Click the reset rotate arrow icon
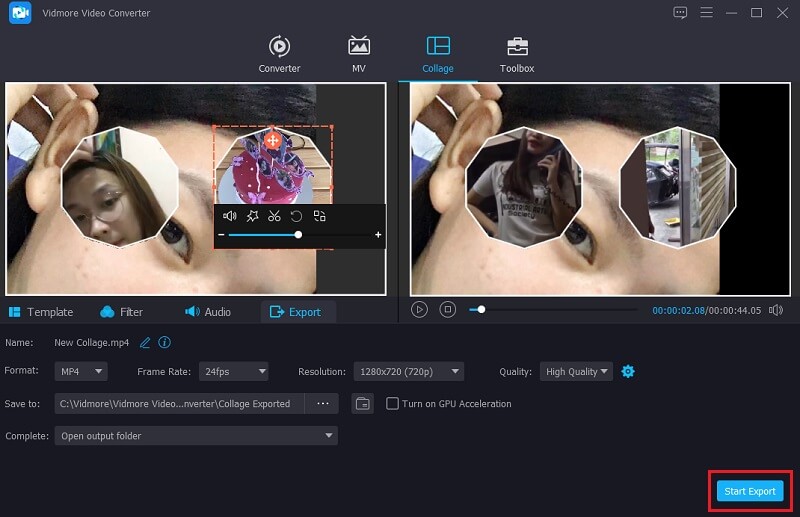800x517 pixels. click(296, 216)
